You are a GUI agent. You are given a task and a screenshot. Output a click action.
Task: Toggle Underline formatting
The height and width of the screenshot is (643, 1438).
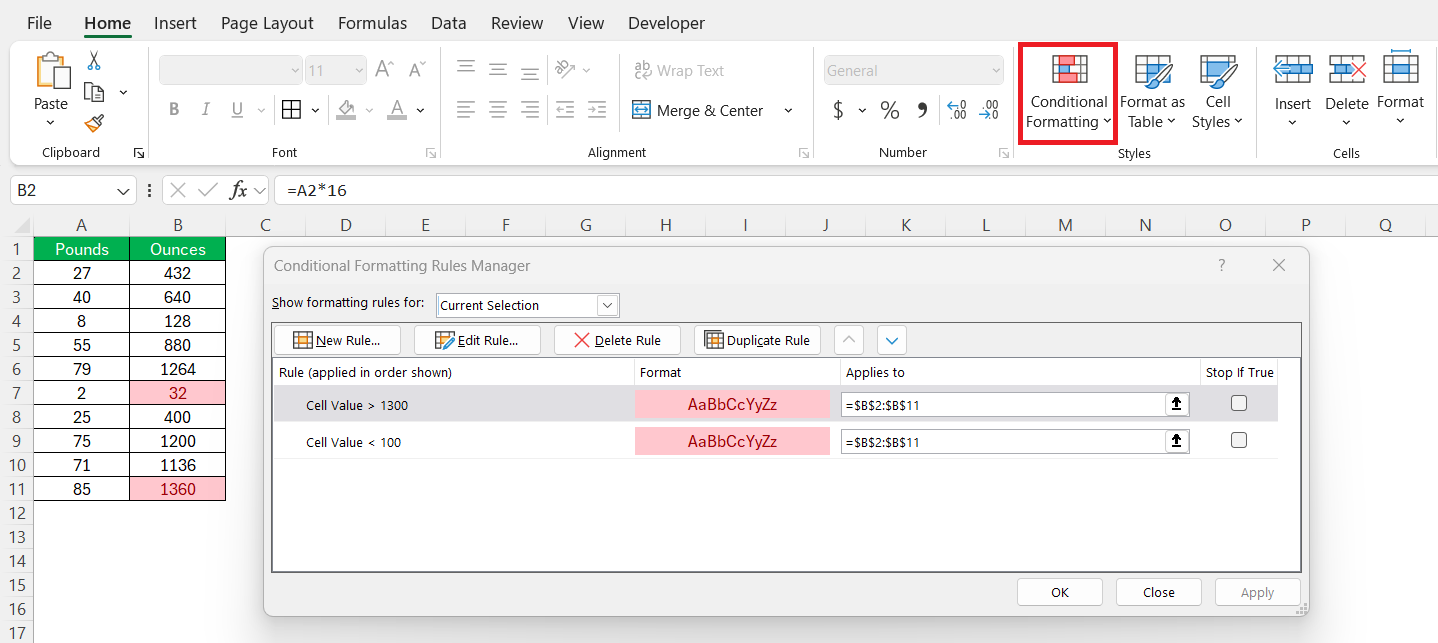coord(237,110)
